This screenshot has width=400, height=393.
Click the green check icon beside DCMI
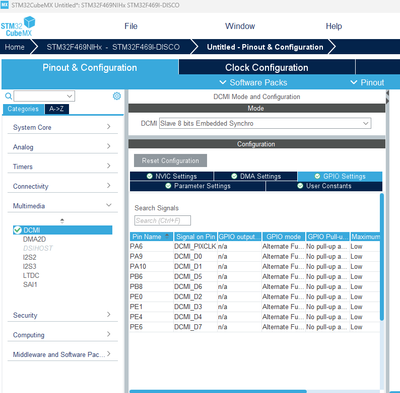pyautogui.click(x=18, y=230)
